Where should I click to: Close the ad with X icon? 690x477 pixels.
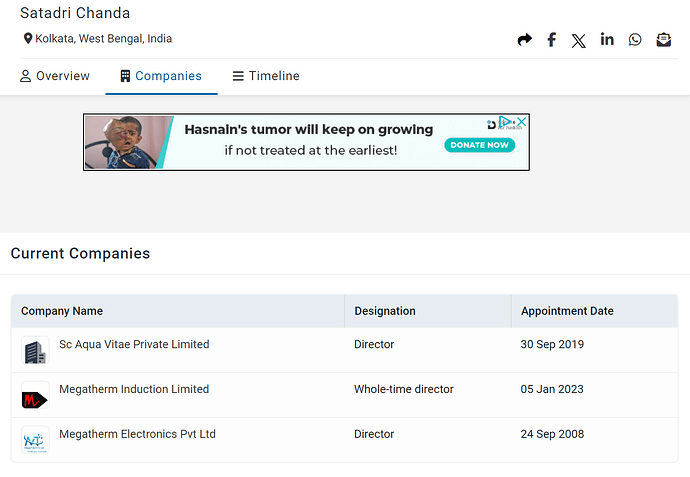click(x=521, y=122)
